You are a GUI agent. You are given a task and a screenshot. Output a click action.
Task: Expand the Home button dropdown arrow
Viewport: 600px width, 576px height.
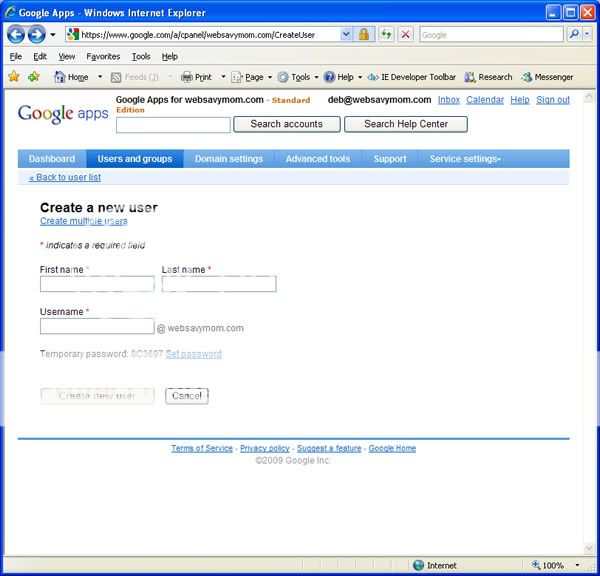(x=100, y=77)
